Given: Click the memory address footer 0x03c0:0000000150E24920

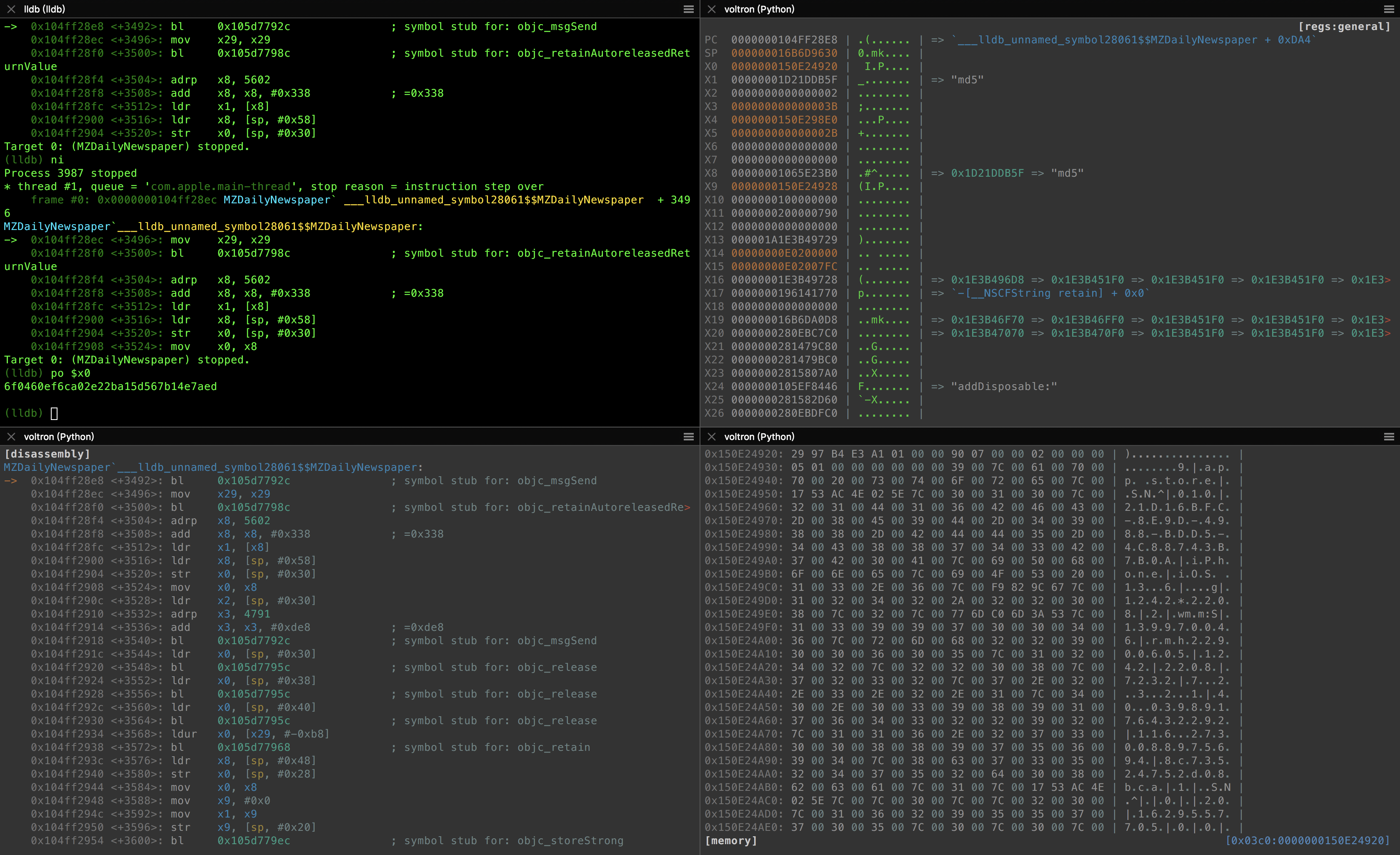Looking at the screenshot, I should coord(1307,840).
